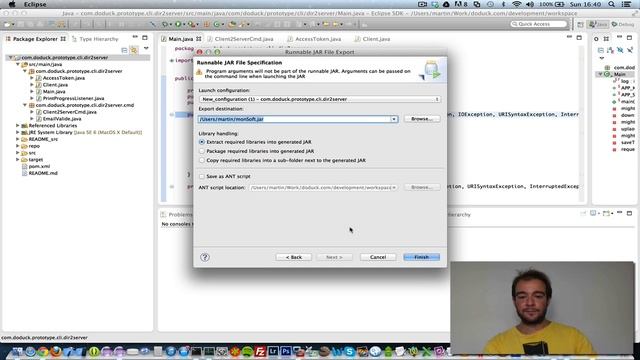The image size is (640, 360).
Task: Open Lightroom from the Dock
Action: (273, 351)
